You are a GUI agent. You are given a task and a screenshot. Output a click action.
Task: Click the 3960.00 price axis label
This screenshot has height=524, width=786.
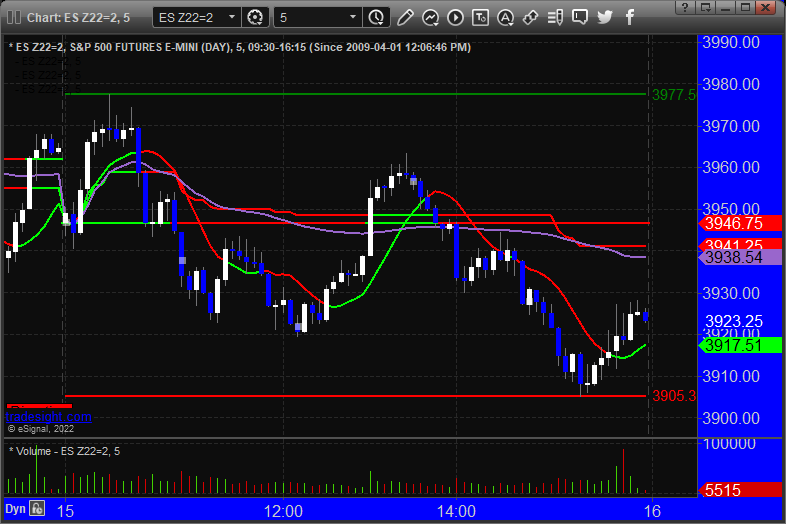coord(731,167)
